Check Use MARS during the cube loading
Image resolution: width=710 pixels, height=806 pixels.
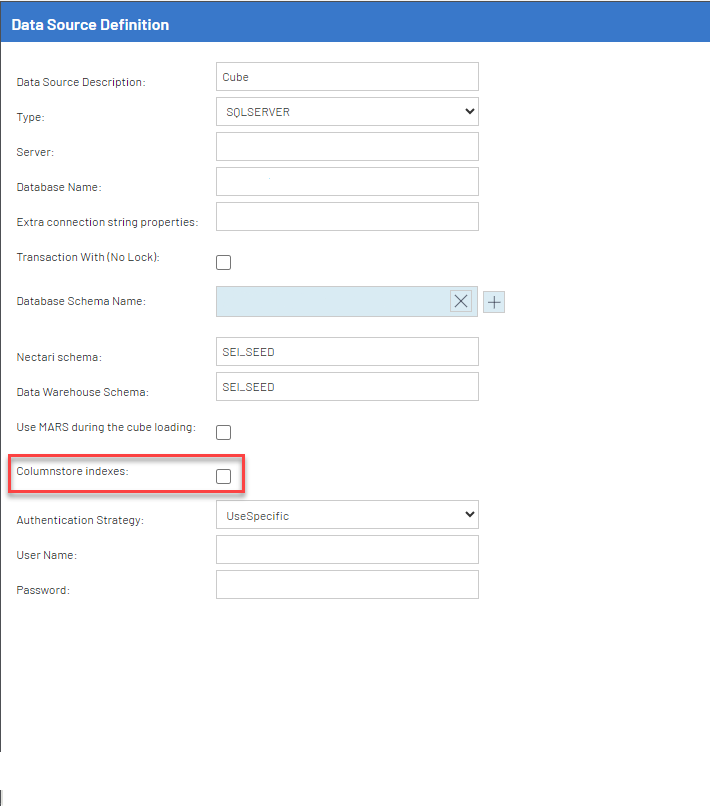(224, 432)
